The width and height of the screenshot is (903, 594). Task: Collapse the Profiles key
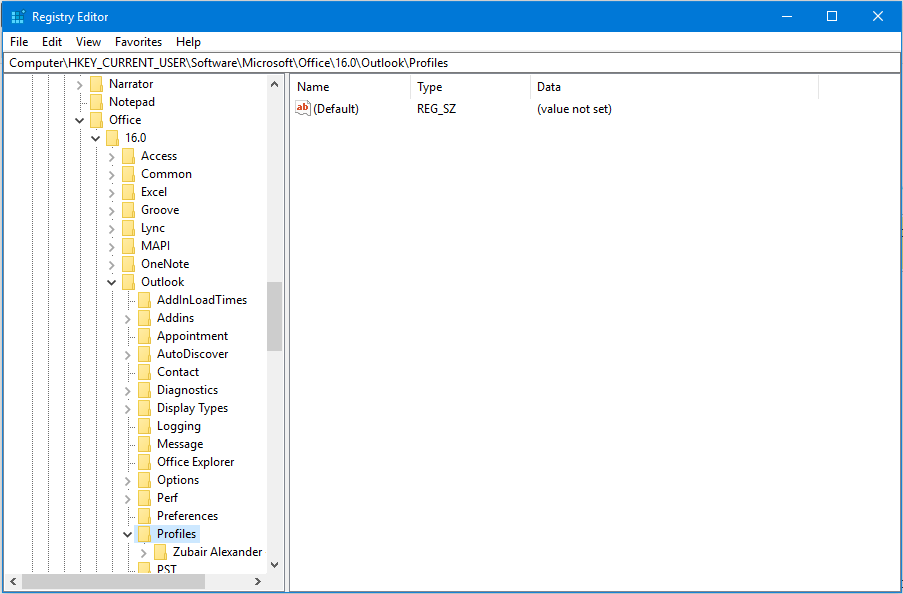point(128,535)
